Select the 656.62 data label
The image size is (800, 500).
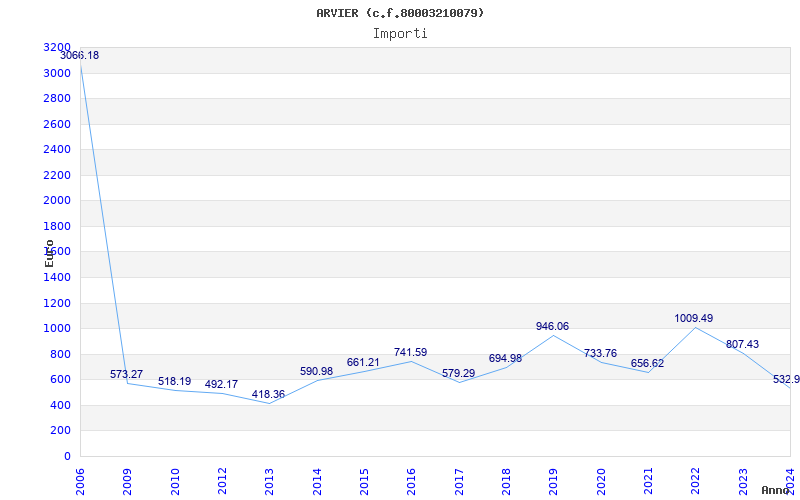coord(647,364)
